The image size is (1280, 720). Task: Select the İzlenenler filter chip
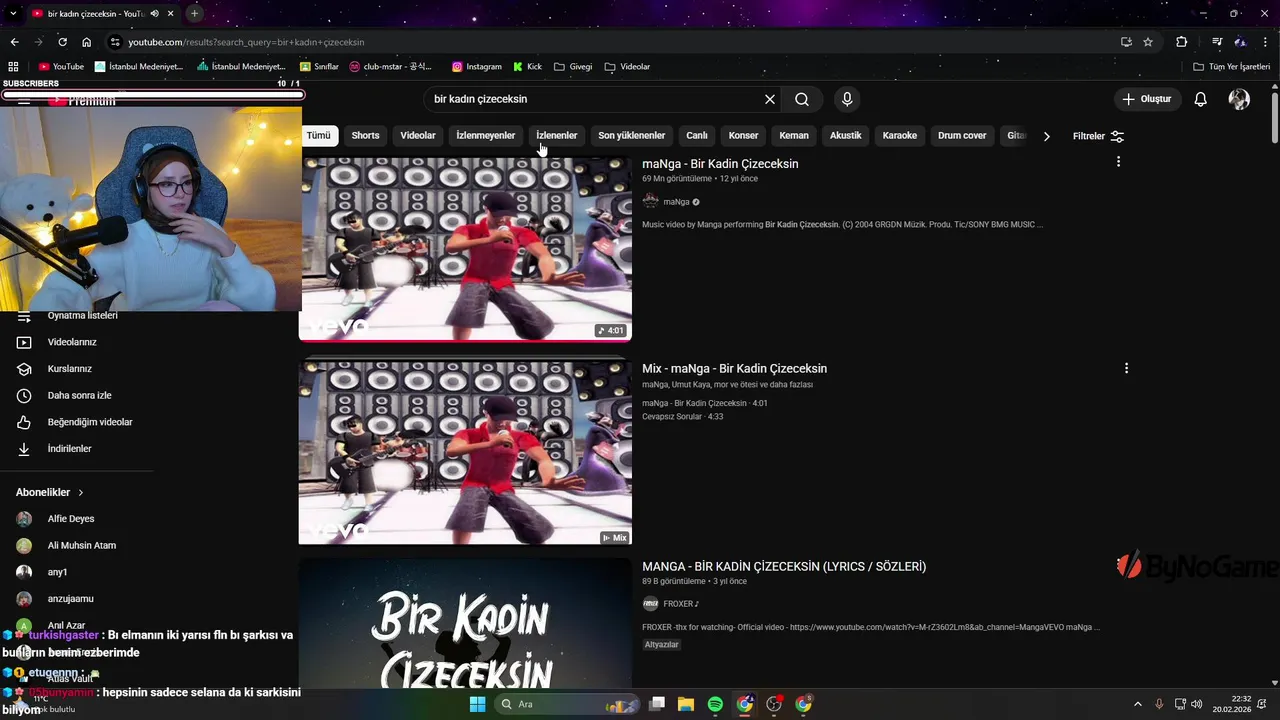click(556, 135)
